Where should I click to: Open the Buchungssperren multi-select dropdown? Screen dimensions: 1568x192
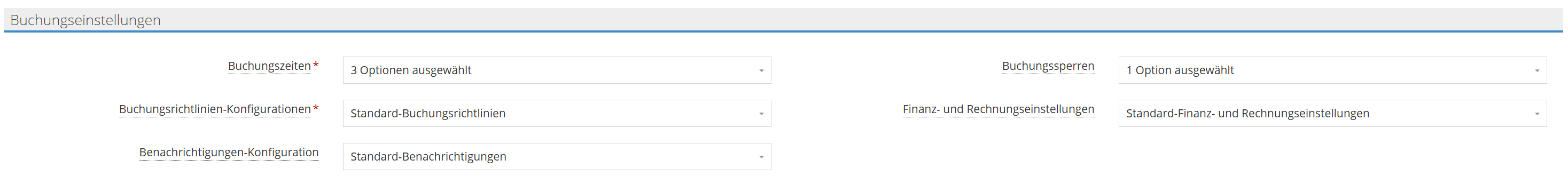(1332, 70)
